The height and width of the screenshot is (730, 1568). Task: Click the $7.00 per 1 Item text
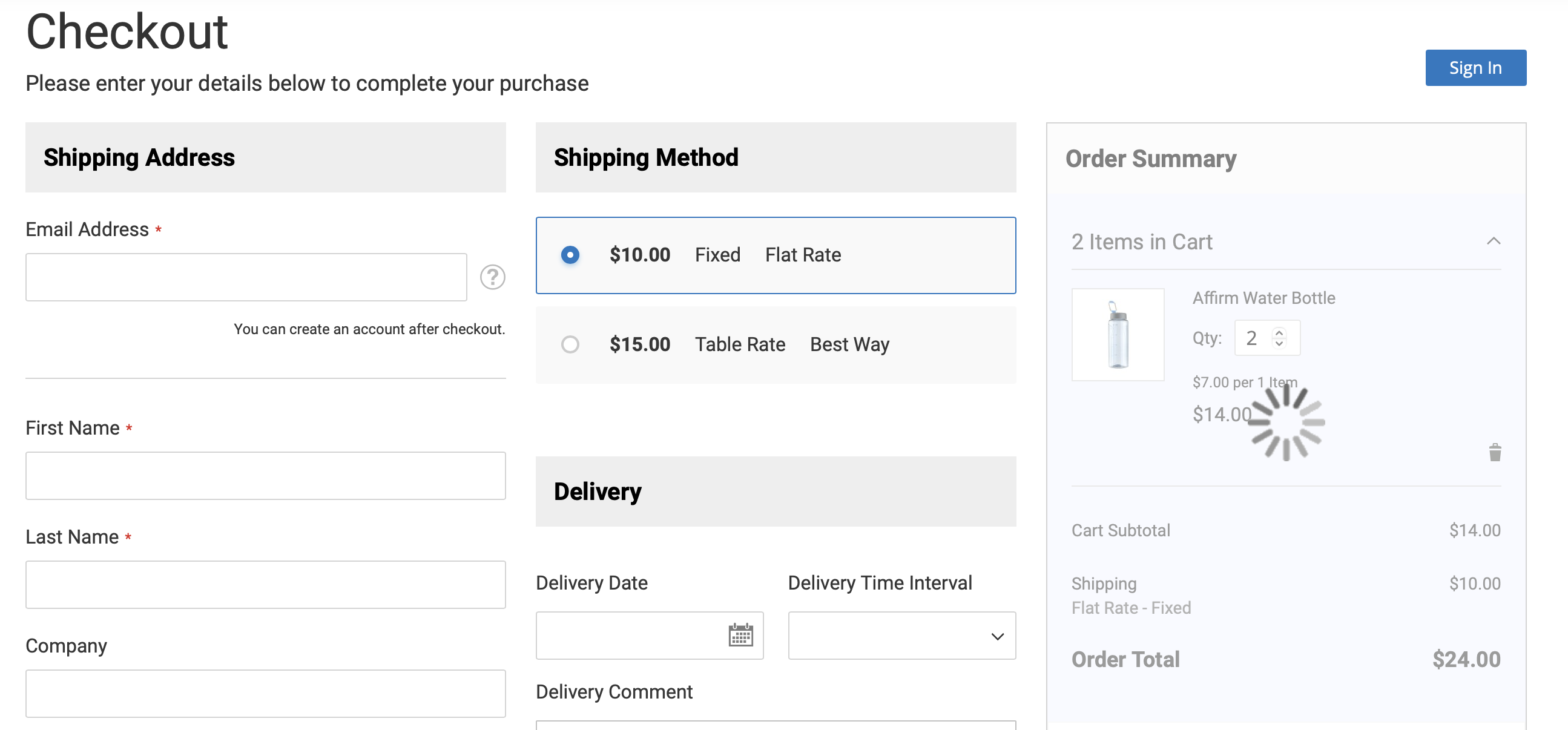tap(1244, 383)
